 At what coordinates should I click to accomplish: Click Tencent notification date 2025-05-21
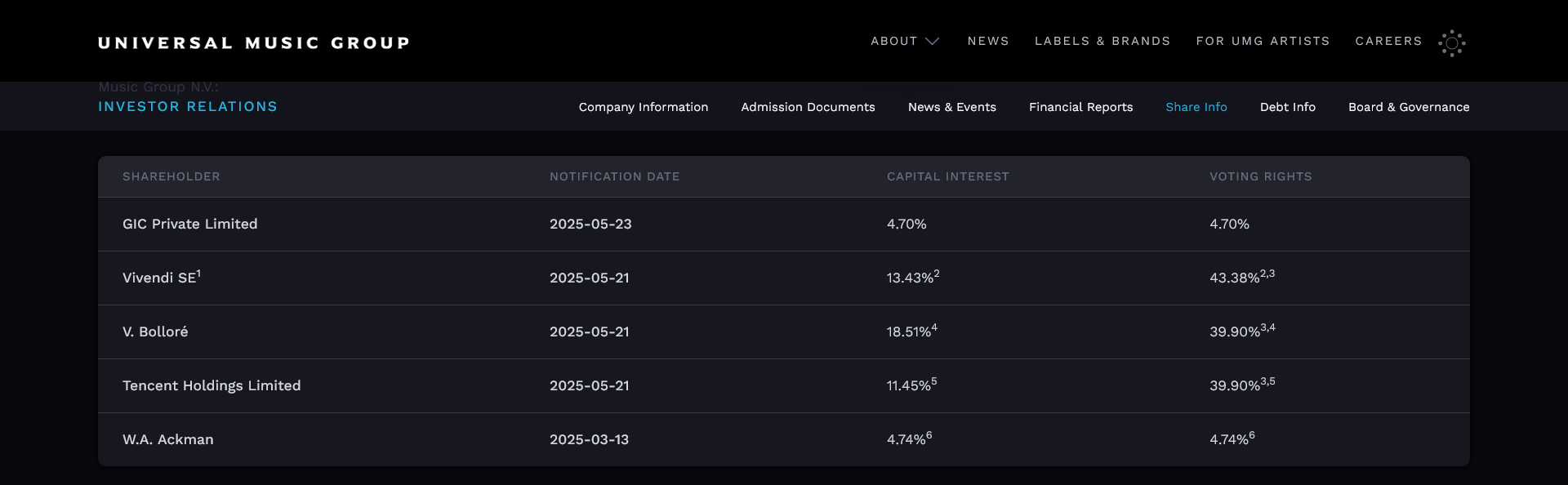(590, 385)
